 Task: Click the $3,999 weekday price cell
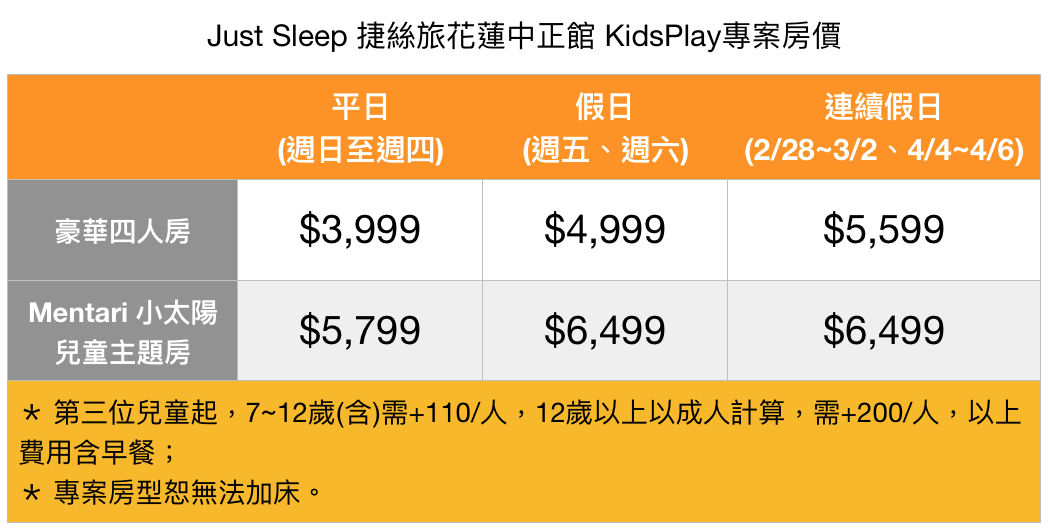pyautogui.click(x=360, y=230)
